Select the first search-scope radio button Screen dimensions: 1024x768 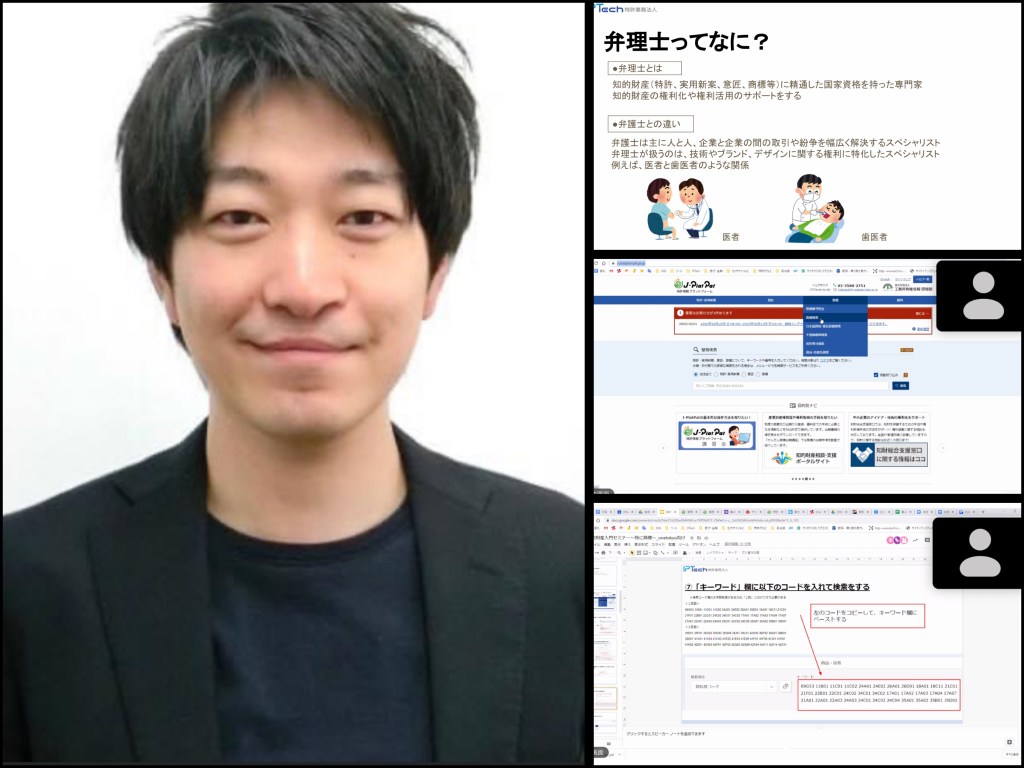click(x=697, y=374)
